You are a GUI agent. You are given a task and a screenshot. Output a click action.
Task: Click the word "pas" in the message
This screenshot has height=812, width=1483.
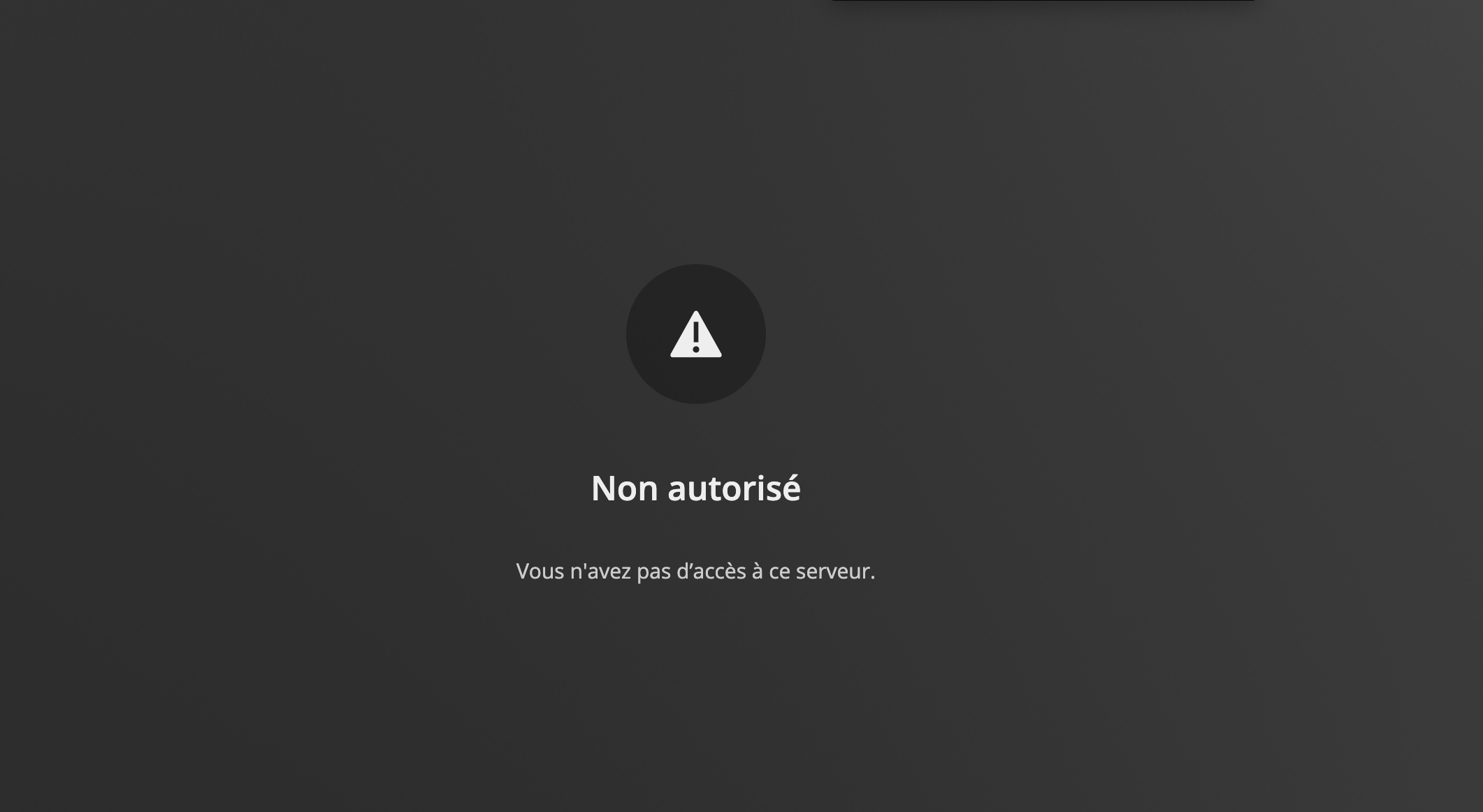tap(653, 573)
